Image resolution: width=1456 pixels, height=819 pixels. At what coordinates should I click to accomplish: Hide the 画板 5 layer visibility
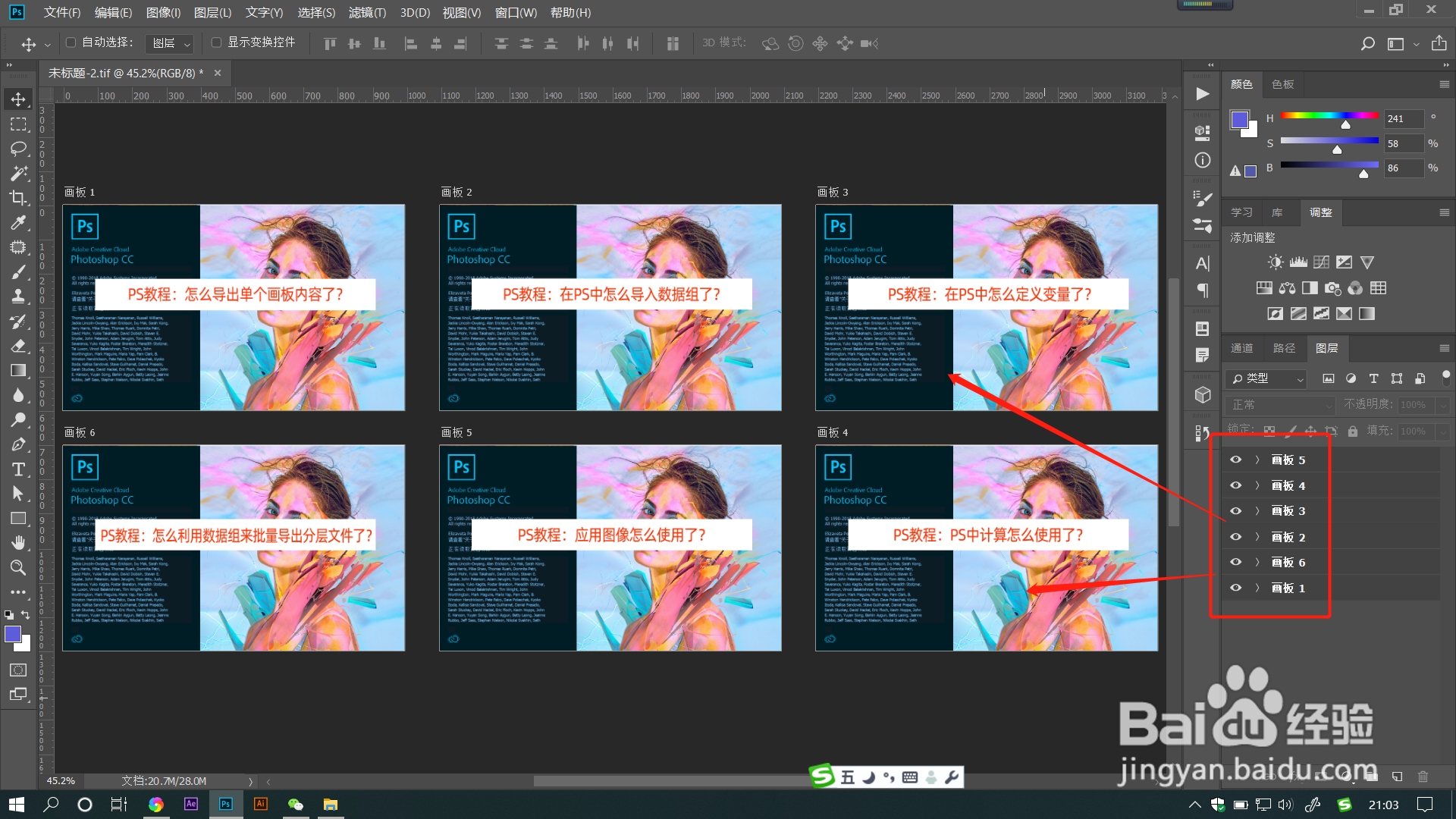[1235, 460]
